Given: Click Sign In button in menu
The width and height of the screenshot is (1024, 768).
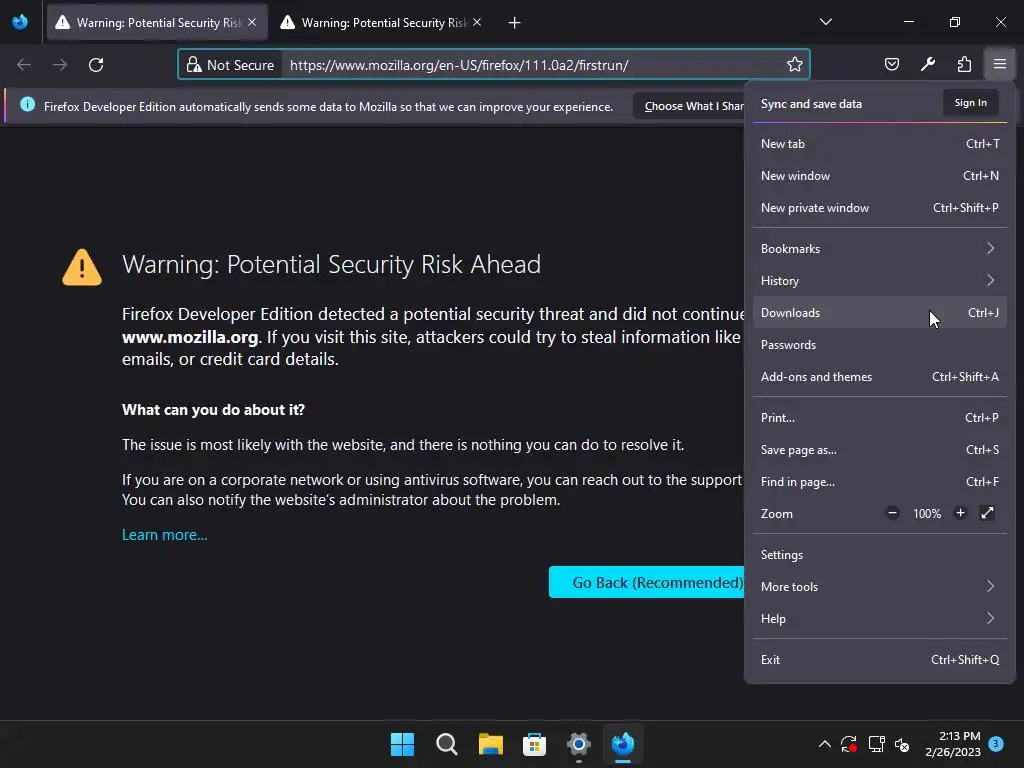Looking at the screenshot, I should 970,103.
